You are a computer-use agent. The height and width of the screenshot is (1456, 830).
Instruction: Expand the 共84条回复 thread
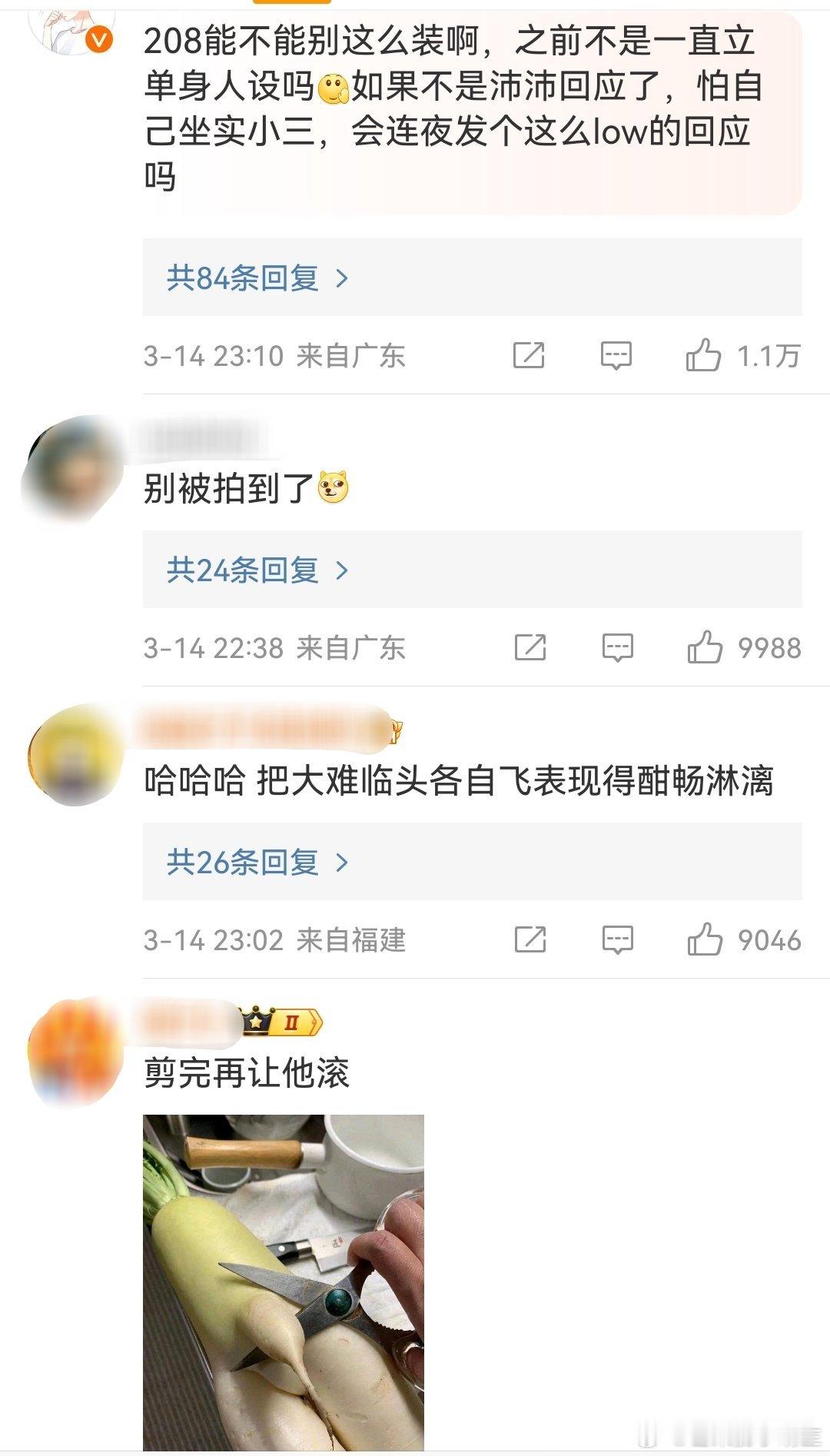(473, 278)
